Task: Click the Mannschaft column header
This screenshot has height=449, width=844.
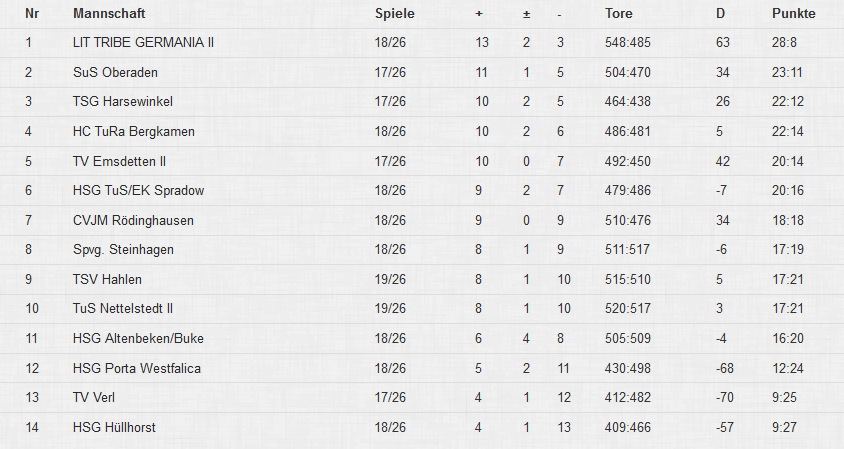Action: 107,14
